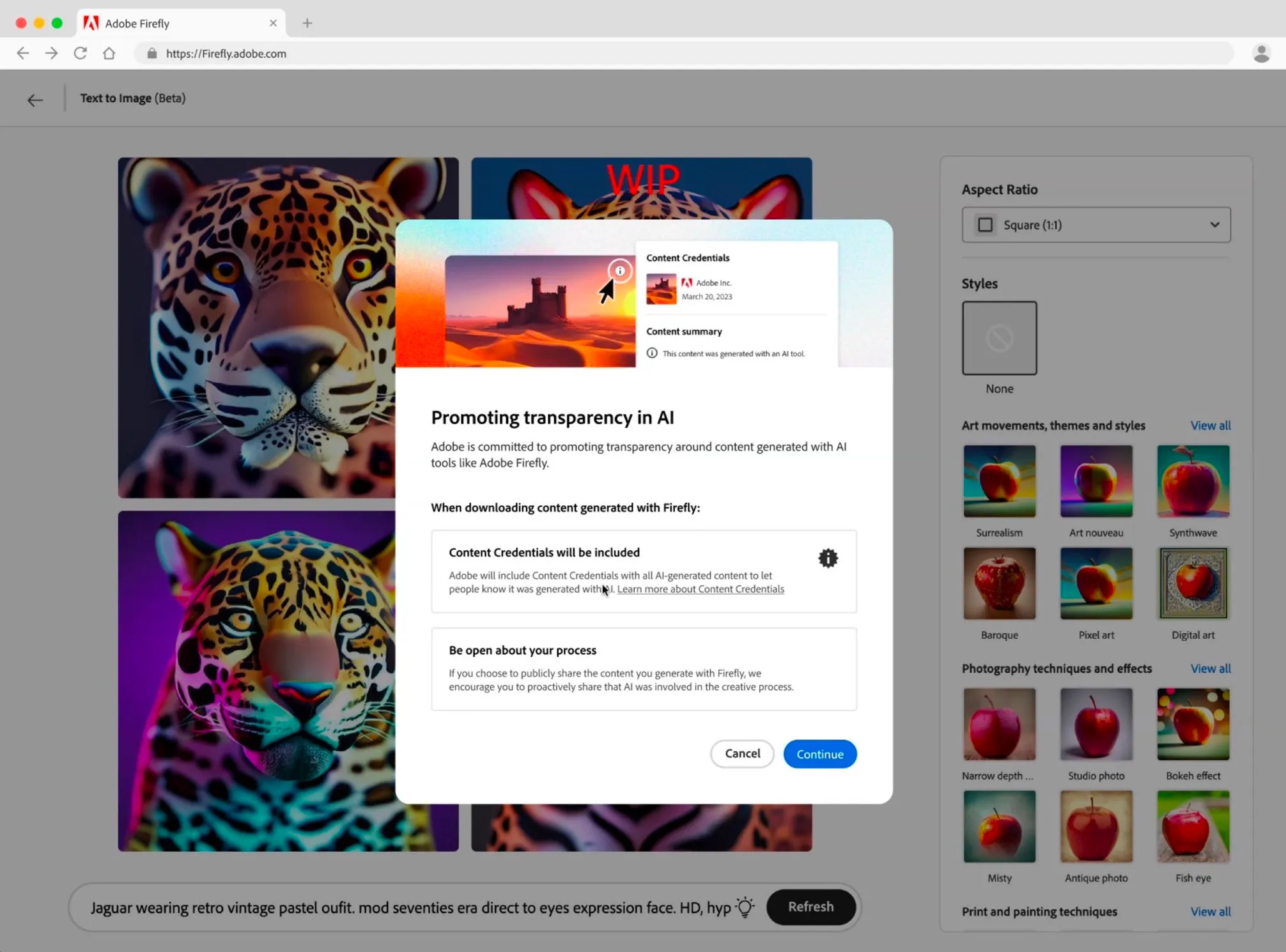Select the Surrealism style thumbnail
Viewport: 1286px width, 952px height.
[x=999, y=481]
